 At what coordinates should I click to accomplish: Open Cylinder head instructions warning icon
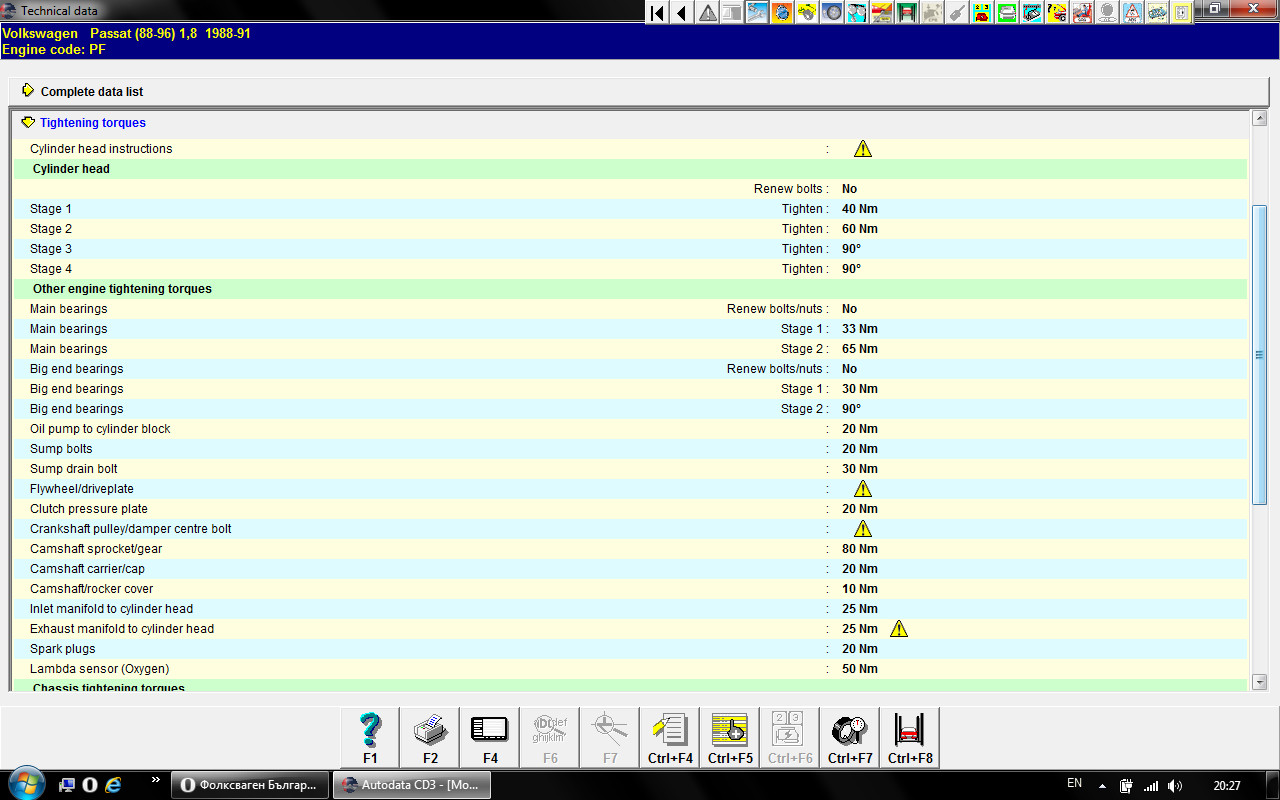coord(863,149)
